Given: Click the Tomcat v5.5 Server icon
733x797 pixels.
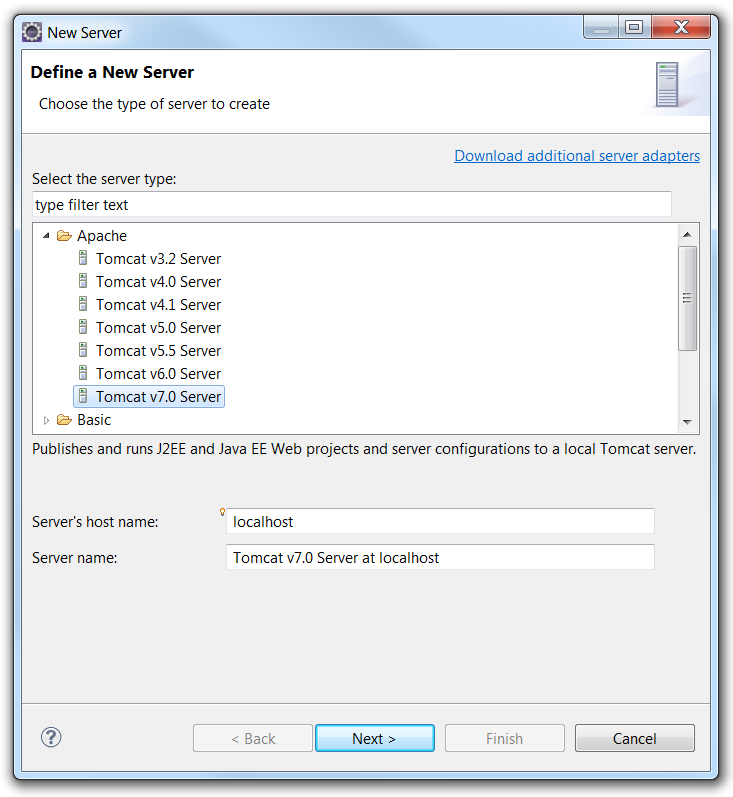Looking at the screenshot, I should pyautogui.click(x=83, y=350).
